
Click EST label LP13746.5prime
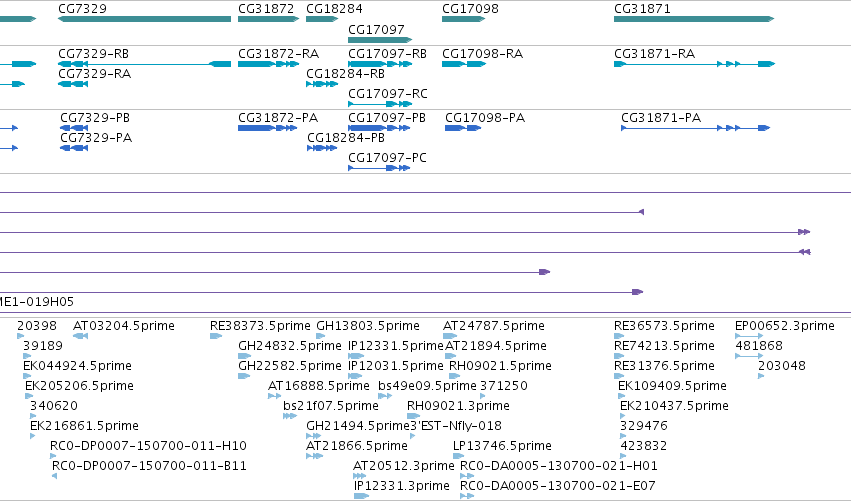(x=502, y=446)
